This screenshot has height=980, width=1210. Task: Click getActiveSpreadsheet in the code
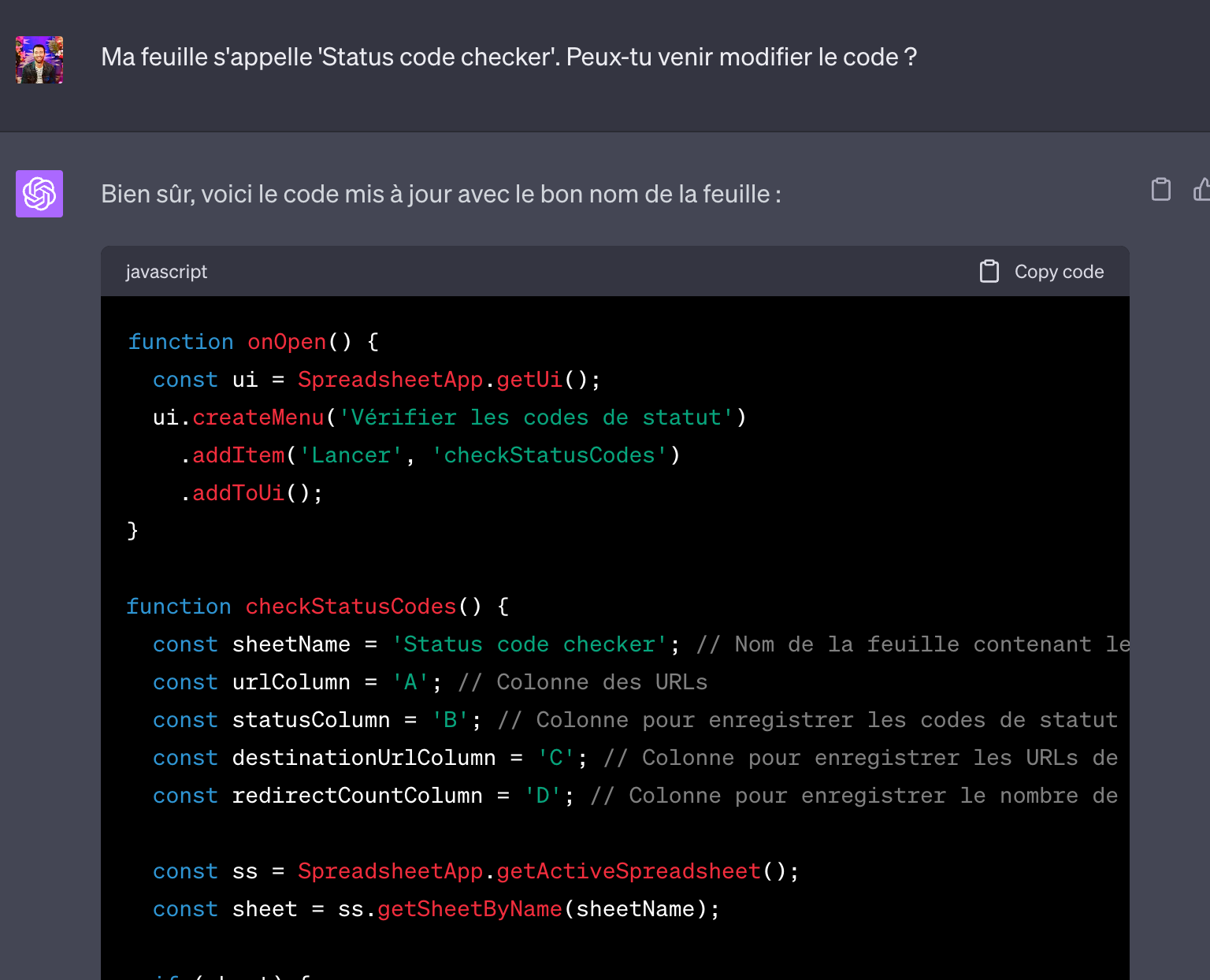629,871
